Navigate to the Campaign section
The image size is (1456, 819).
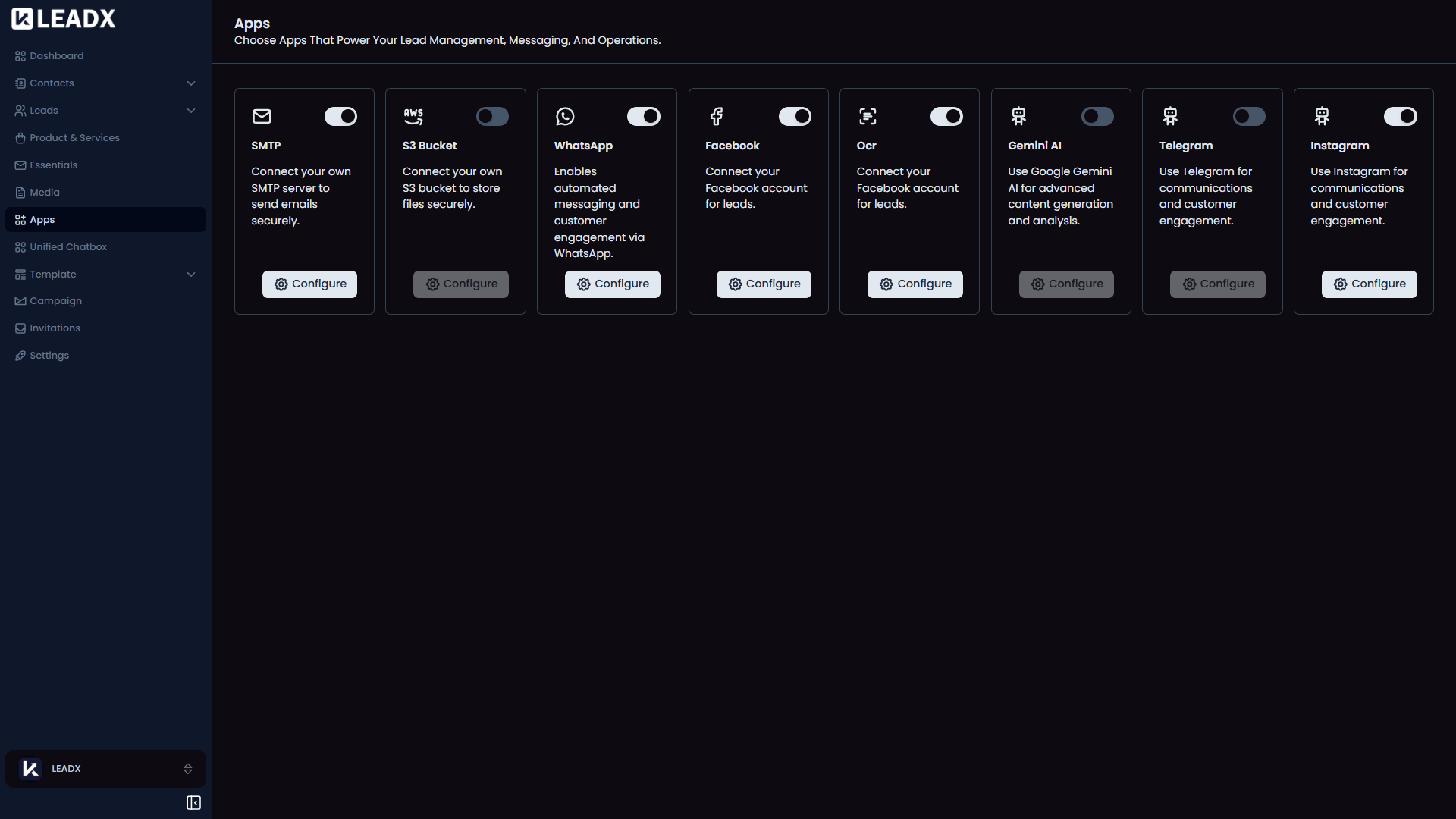[x=55, y=300]
